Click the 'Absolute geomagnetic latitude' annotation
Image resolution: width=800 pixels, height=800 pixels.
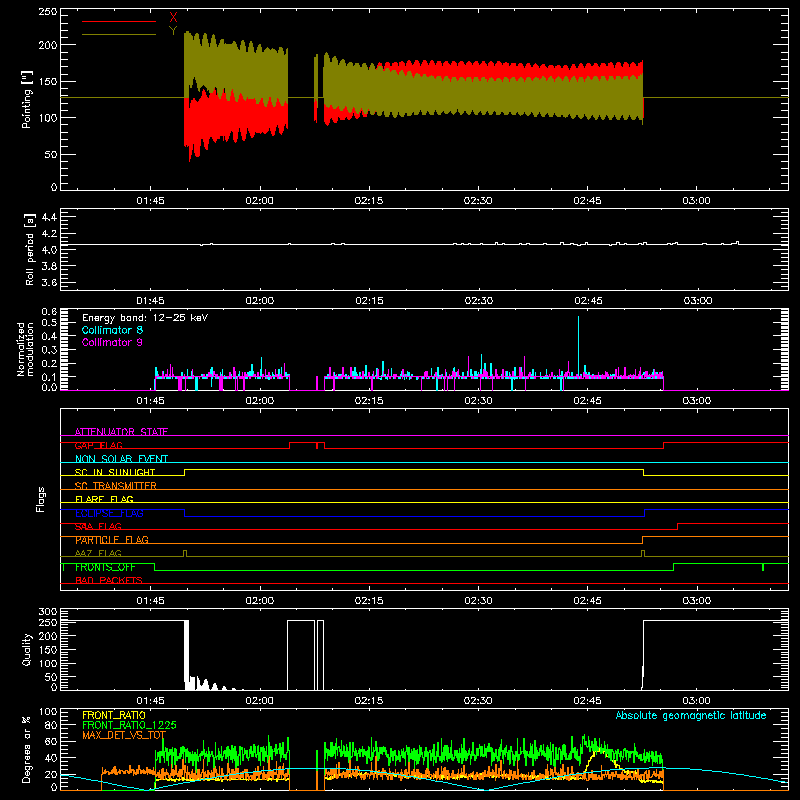(691, 716)
